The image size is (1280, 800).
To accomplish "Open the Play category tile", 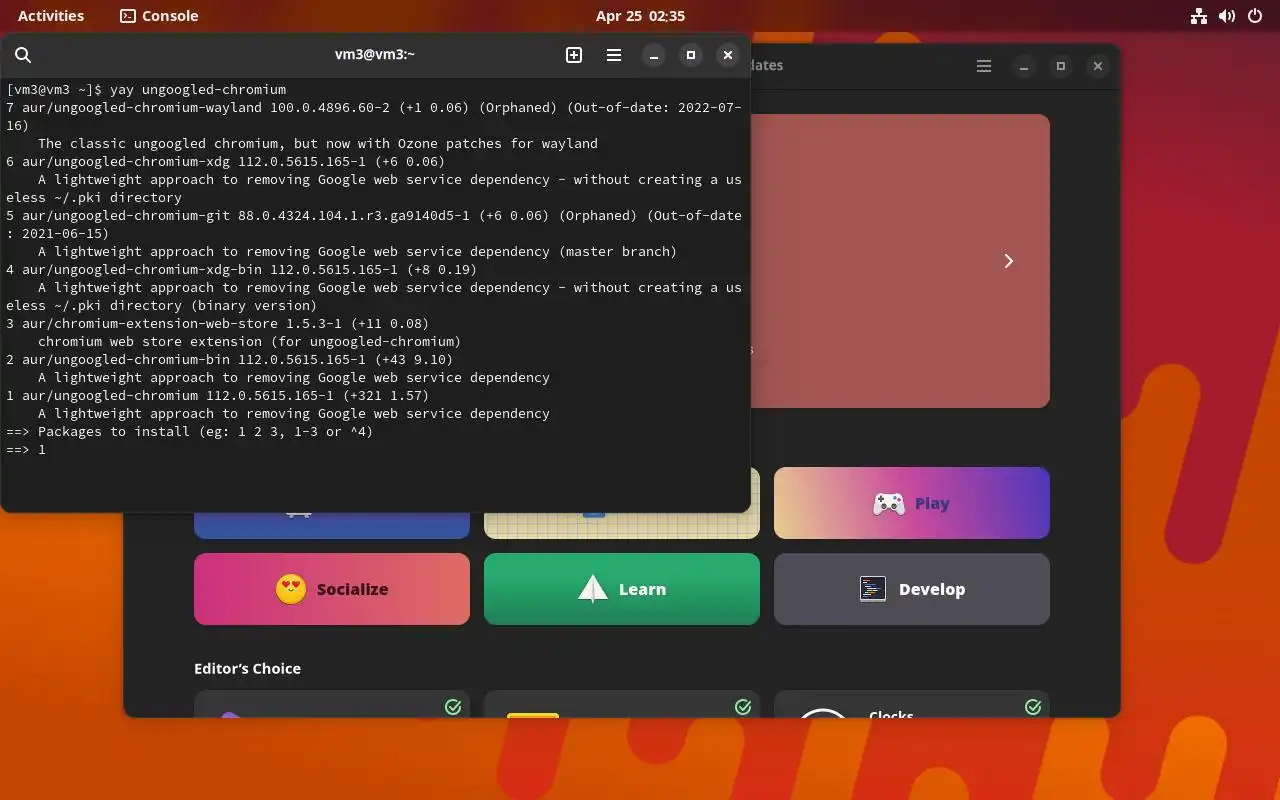I will [x=912, y=503].
